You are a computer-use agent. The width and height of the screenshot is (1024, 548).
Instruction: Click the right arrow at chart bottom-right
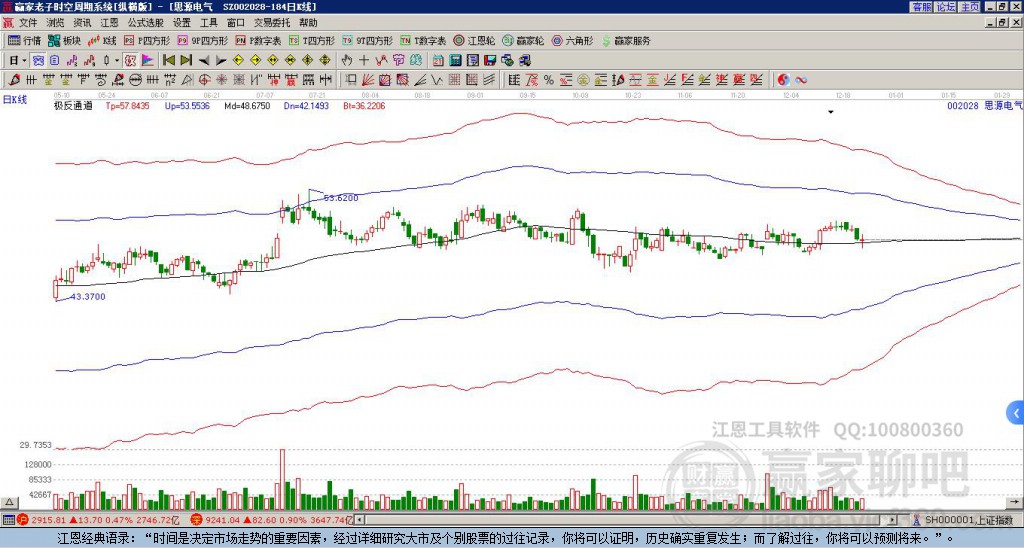click(1014, 502)
